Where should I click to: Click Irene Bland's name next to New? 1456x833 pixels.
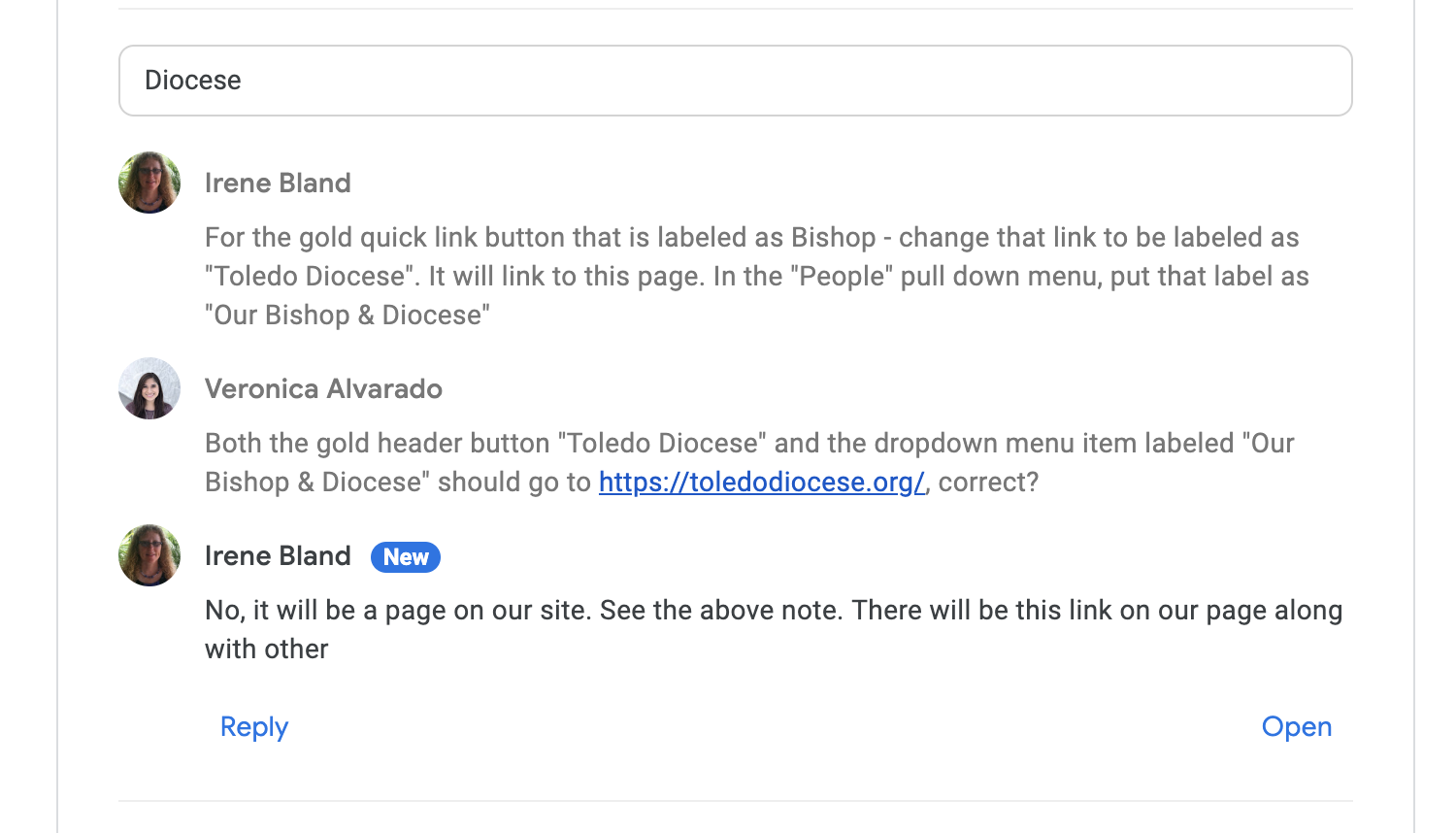pyautogui.click(x=278, y=556)
